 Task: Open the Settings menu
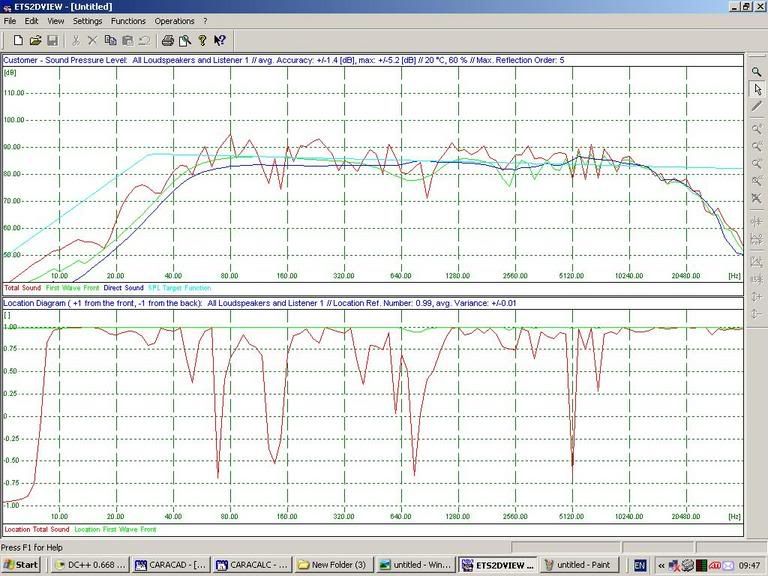[87, 21]
